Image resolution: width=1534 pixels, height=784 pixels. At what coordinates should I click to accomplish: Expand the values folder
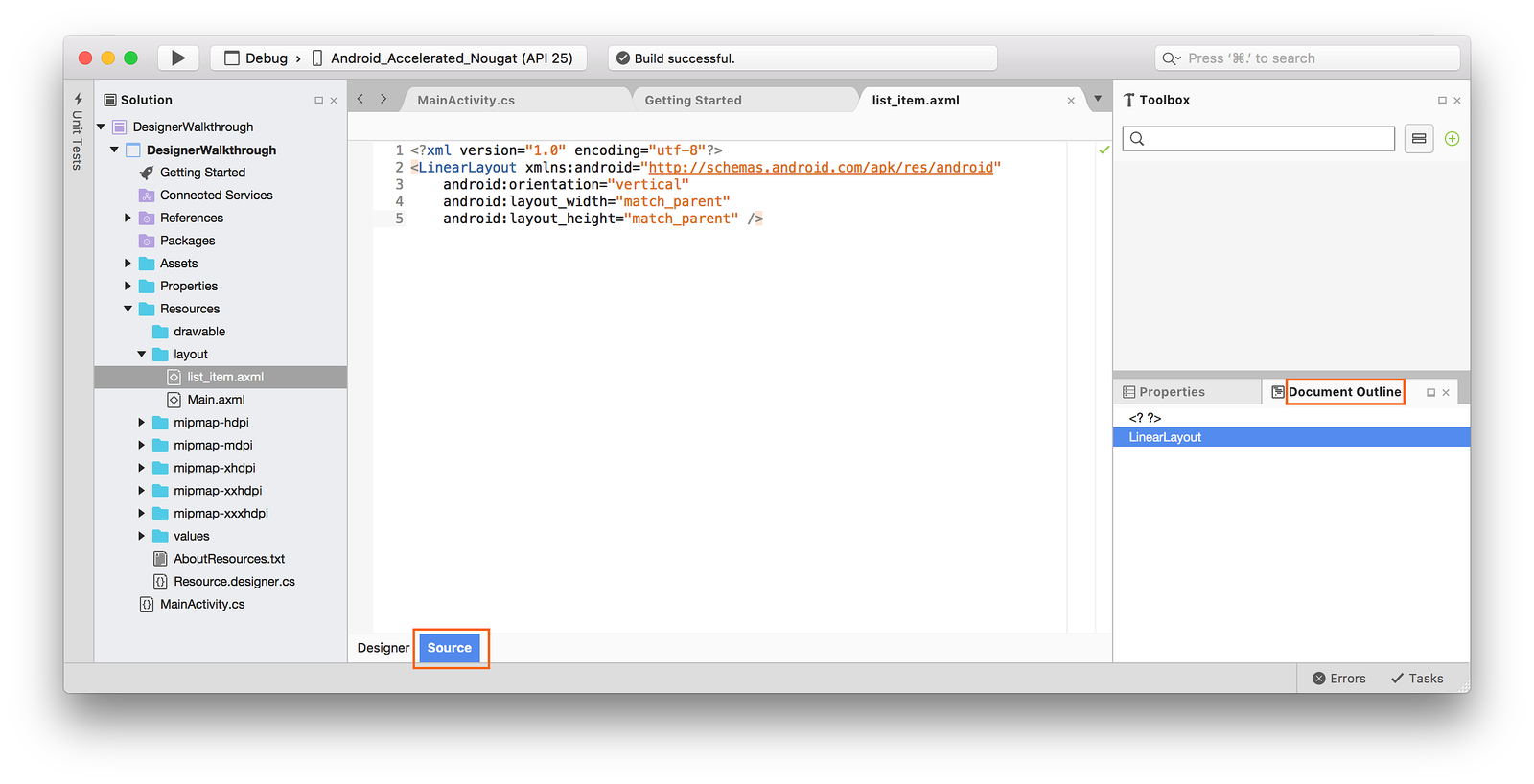pos(141,536)
